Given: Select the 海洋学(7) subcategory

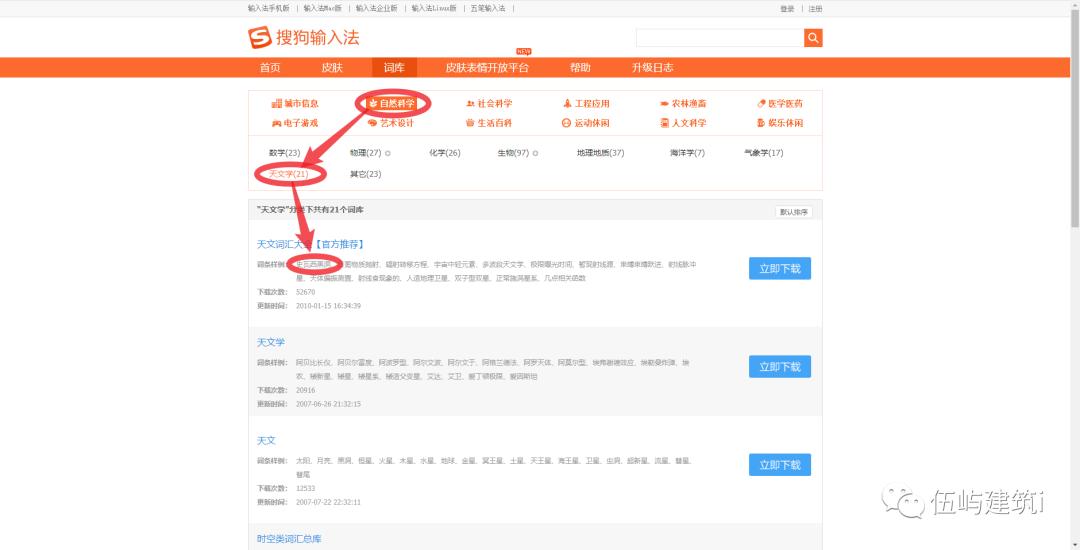Looking at the screenshot, I should coord(687,153).
